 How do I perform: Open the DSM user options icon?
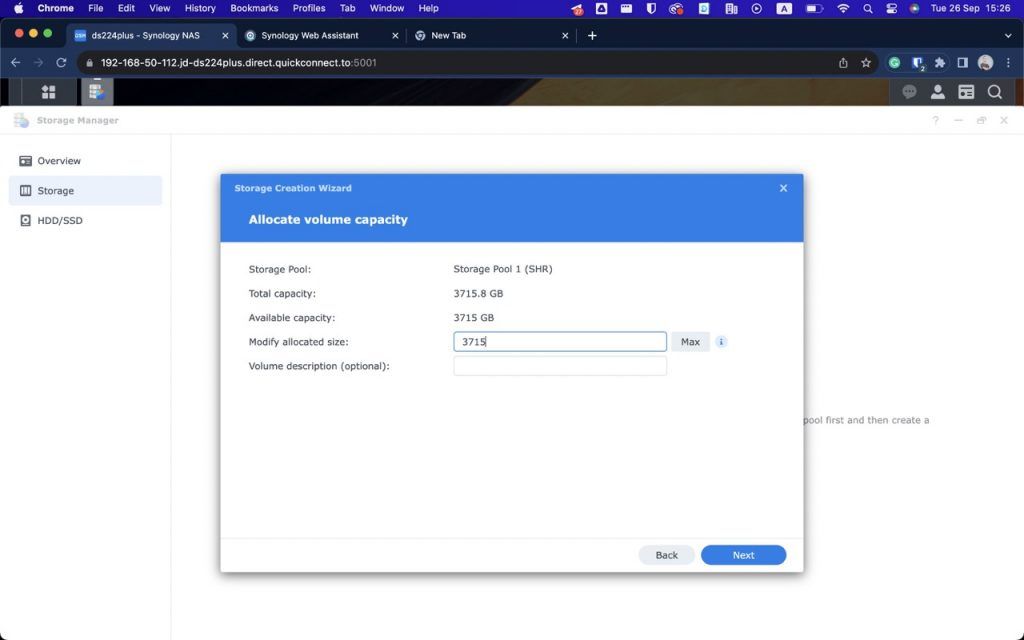coord(938,92)
